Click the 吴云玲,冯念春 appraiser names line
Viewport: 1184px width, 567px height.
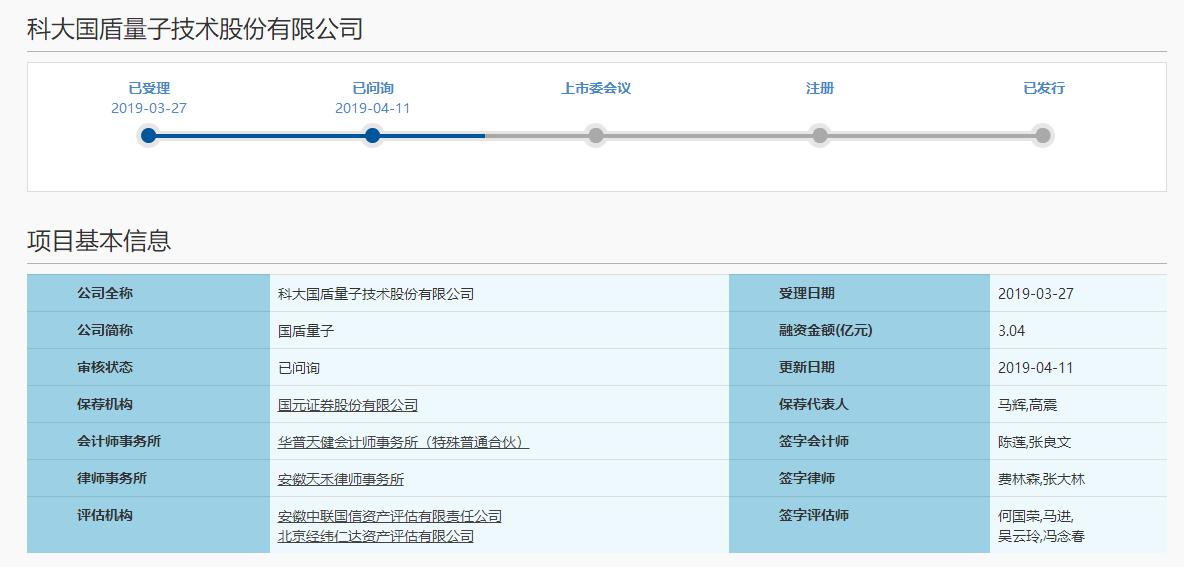1042,536
